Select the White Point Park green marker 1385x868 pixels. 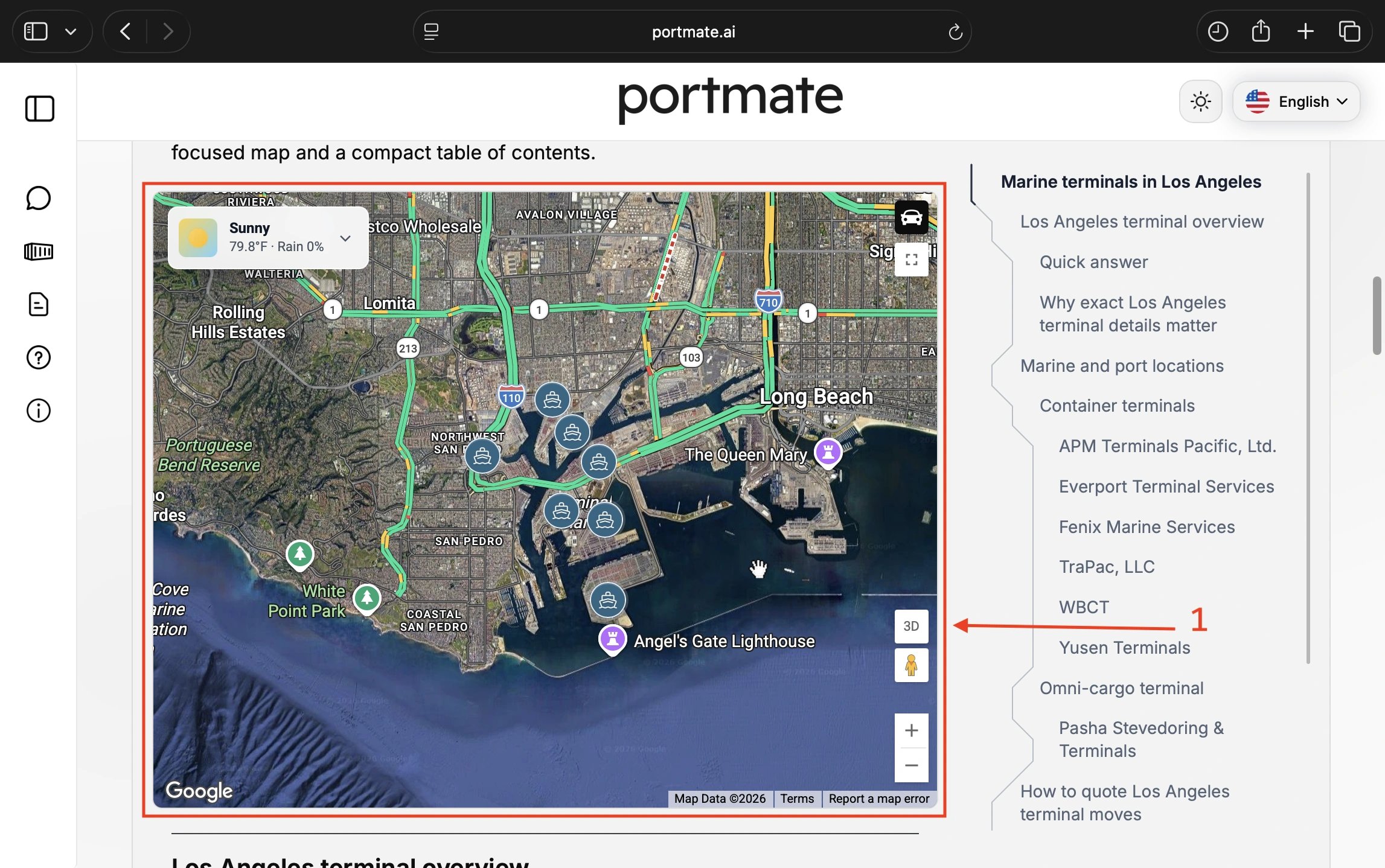click(x=366, y=599)
